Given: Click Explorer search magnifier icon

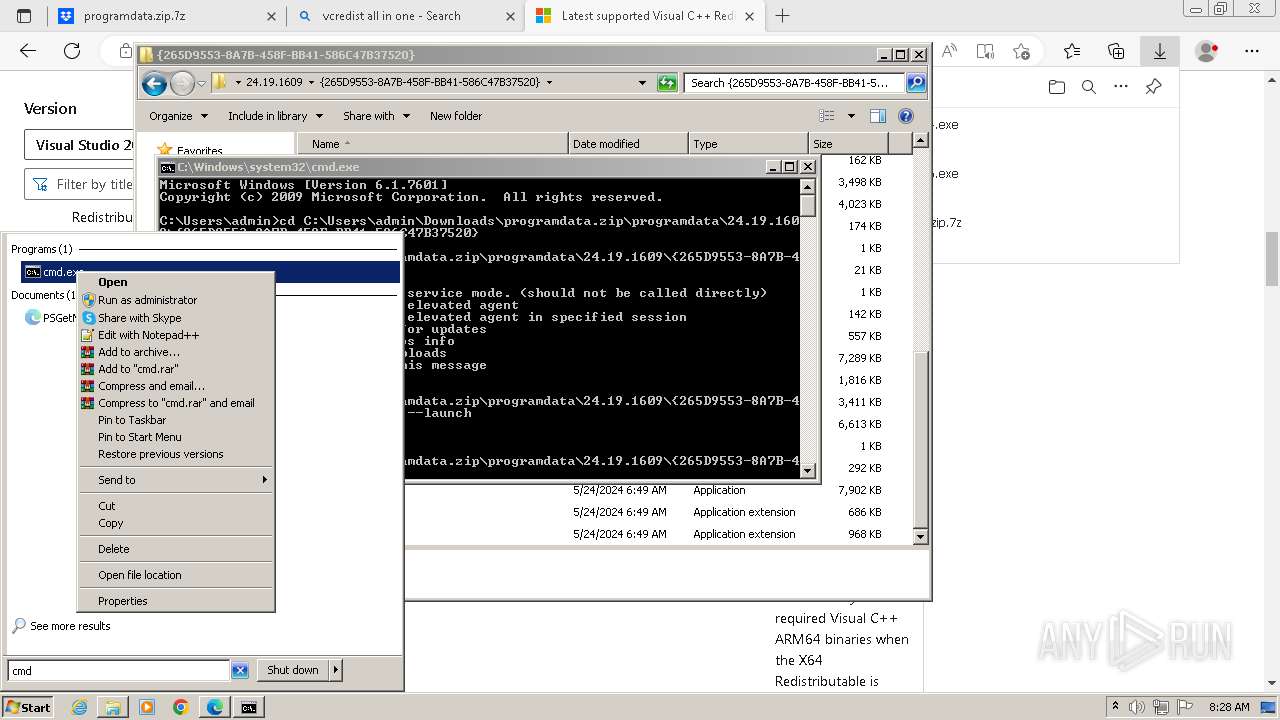Looking at the screenshot, I should coord(915,83).
